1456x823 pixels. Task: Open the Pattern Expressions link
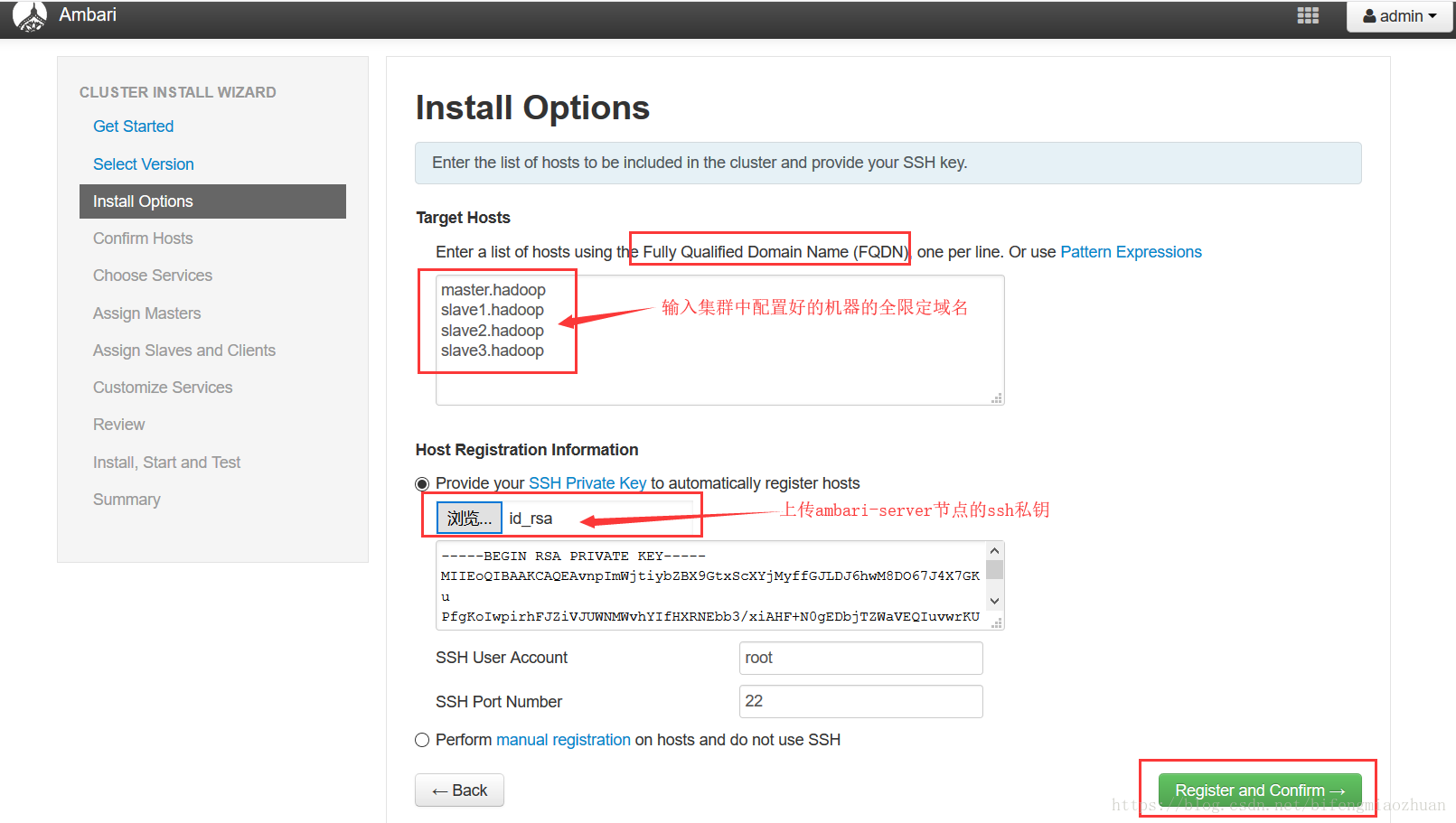pos(1131,252)
